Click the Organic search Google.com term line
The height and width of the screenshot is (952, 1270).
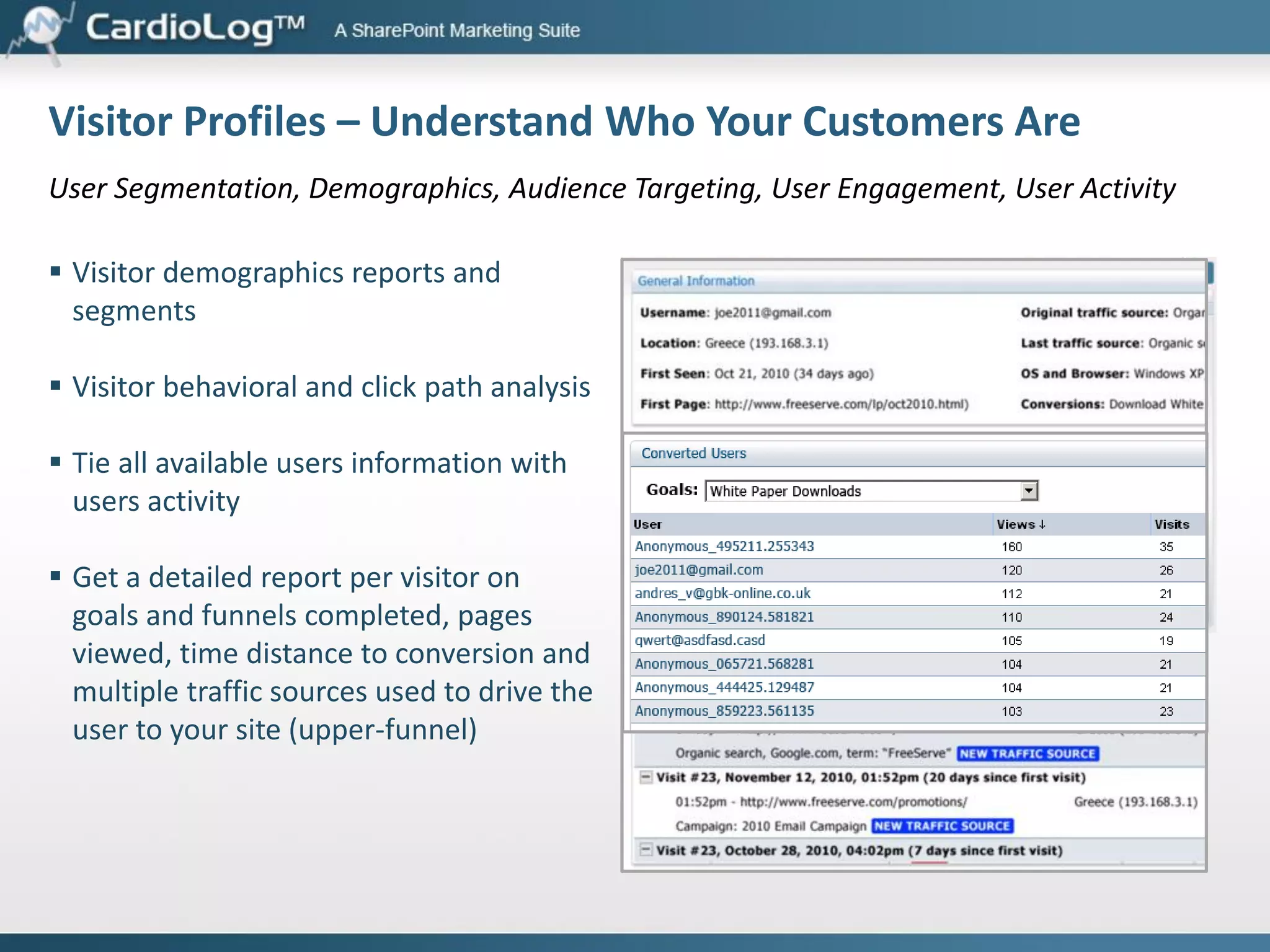tap(813, 754)
